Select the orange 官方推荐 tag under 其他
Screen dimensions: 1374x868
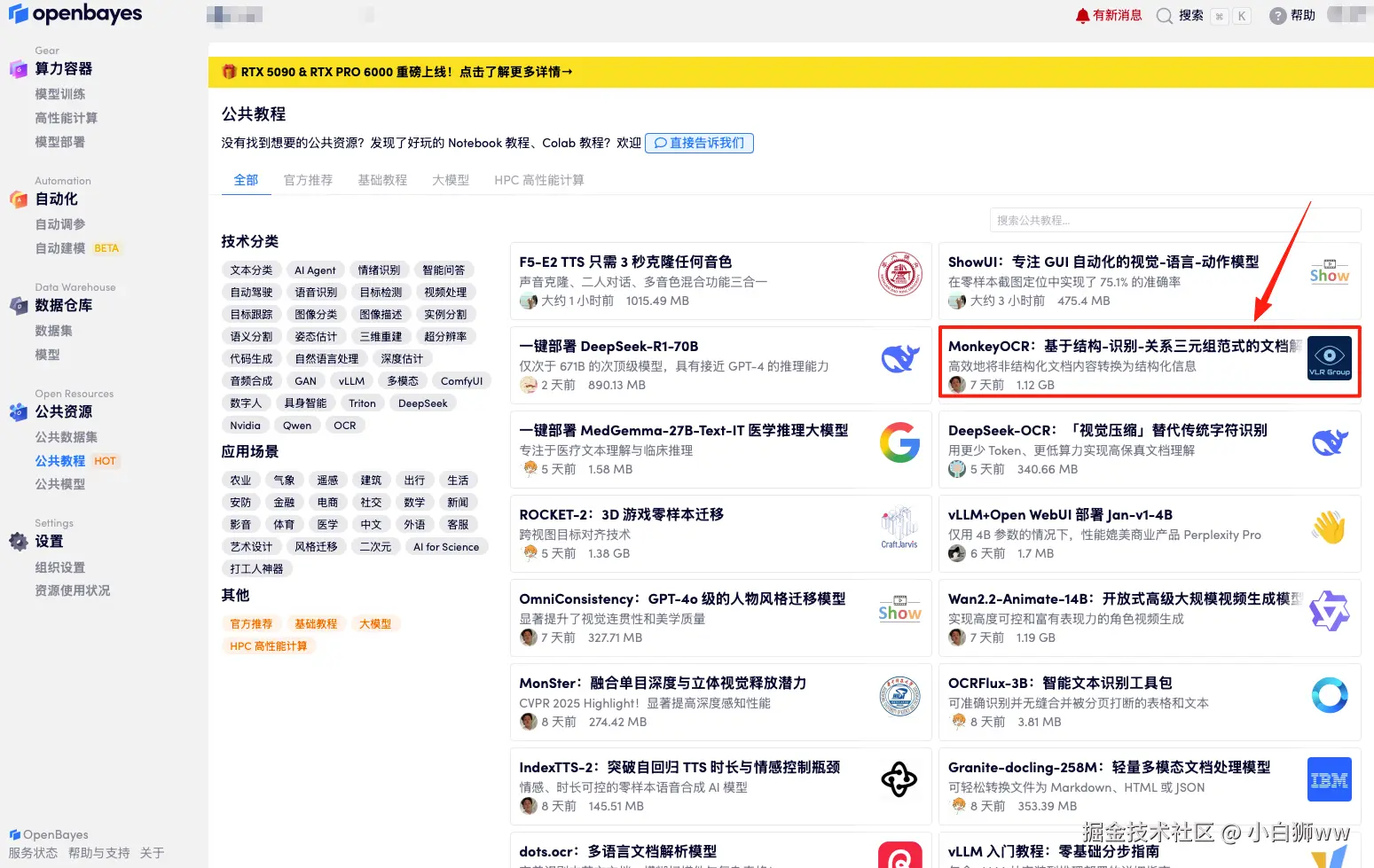click(x=252, y=624)
